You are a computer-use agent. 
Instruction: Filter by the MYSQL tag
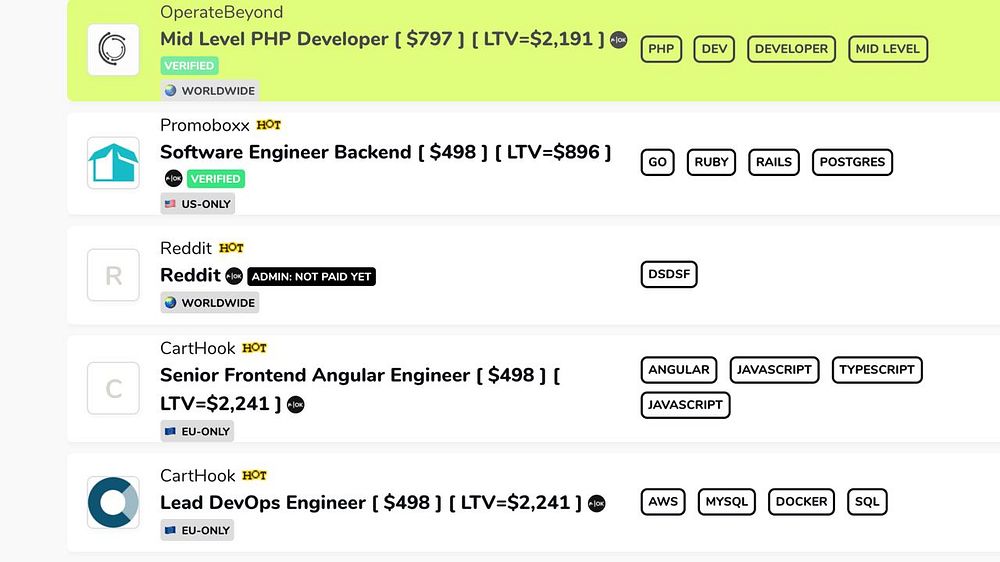coord(726,502)
